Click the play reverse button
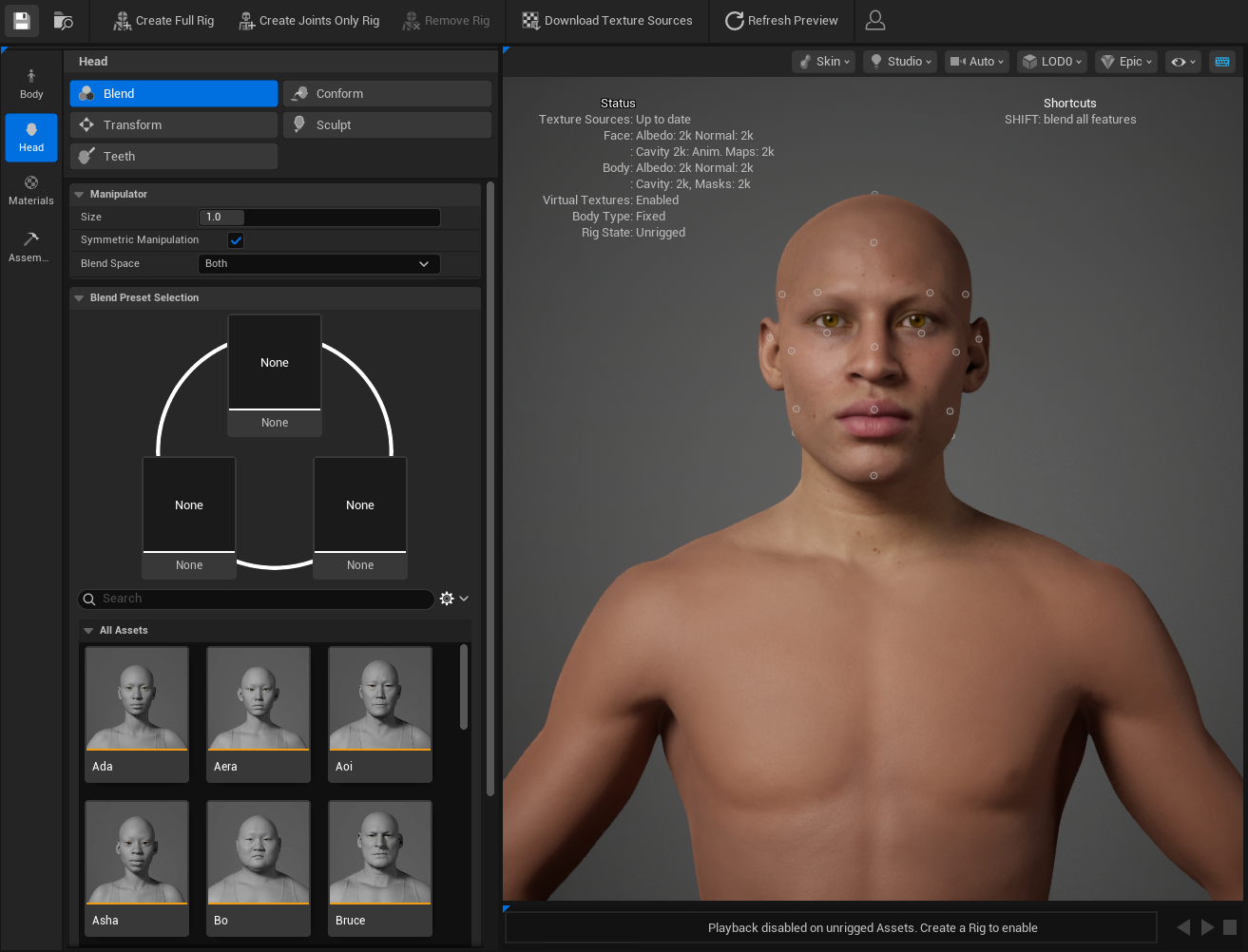The height and width of the screenshot is (952, 1248). [1183, 927]
